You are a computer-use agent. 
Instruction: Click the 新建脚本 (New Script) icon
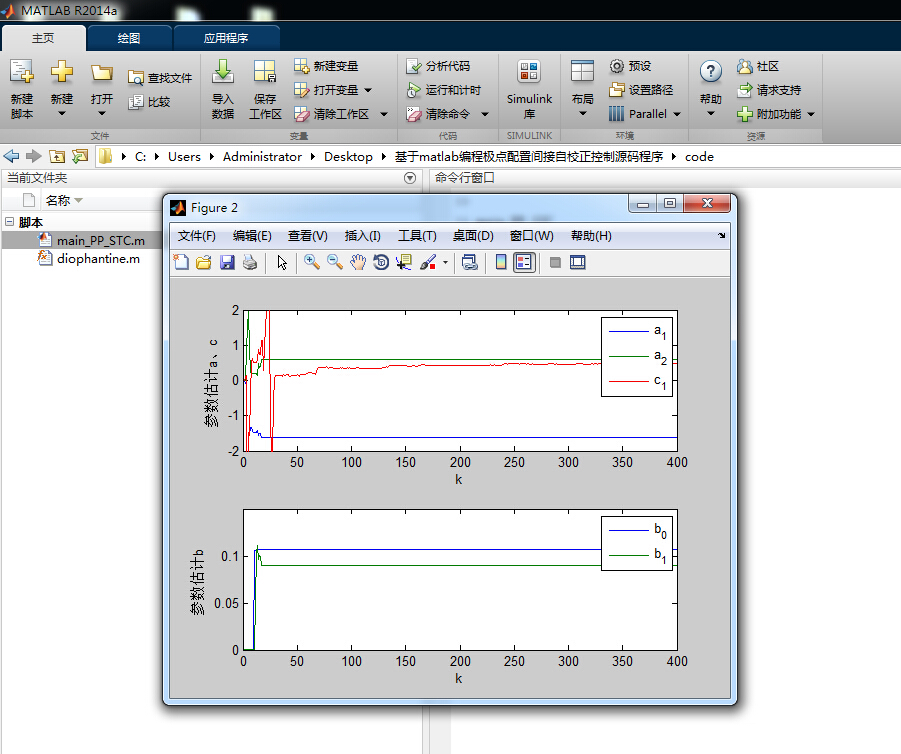pyautogui.click(x=22, y=89)
